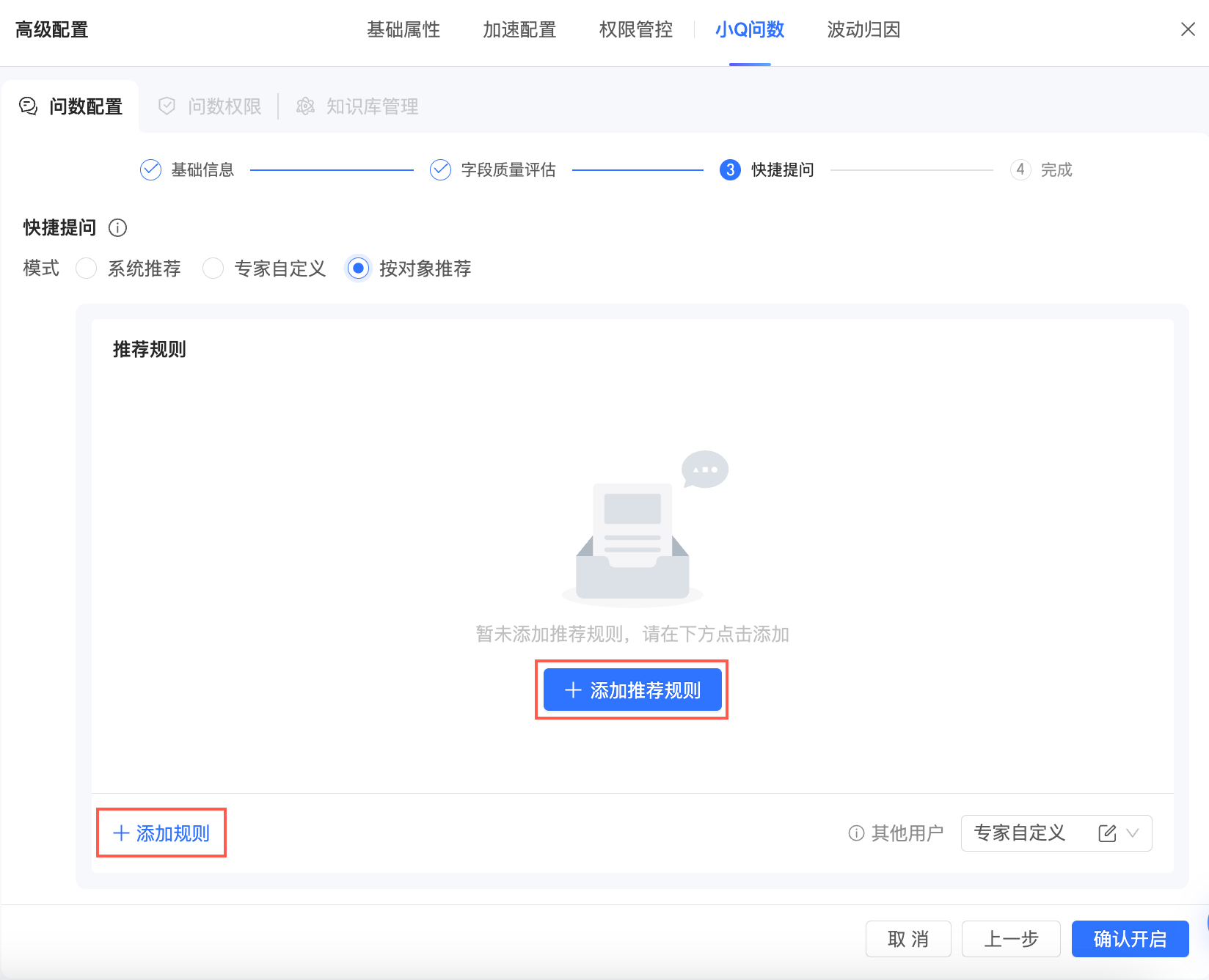The width and height of the screenshot is (1209, 980).
Task: Close the 高级配置 dialog
Action: pos(1188,29)
